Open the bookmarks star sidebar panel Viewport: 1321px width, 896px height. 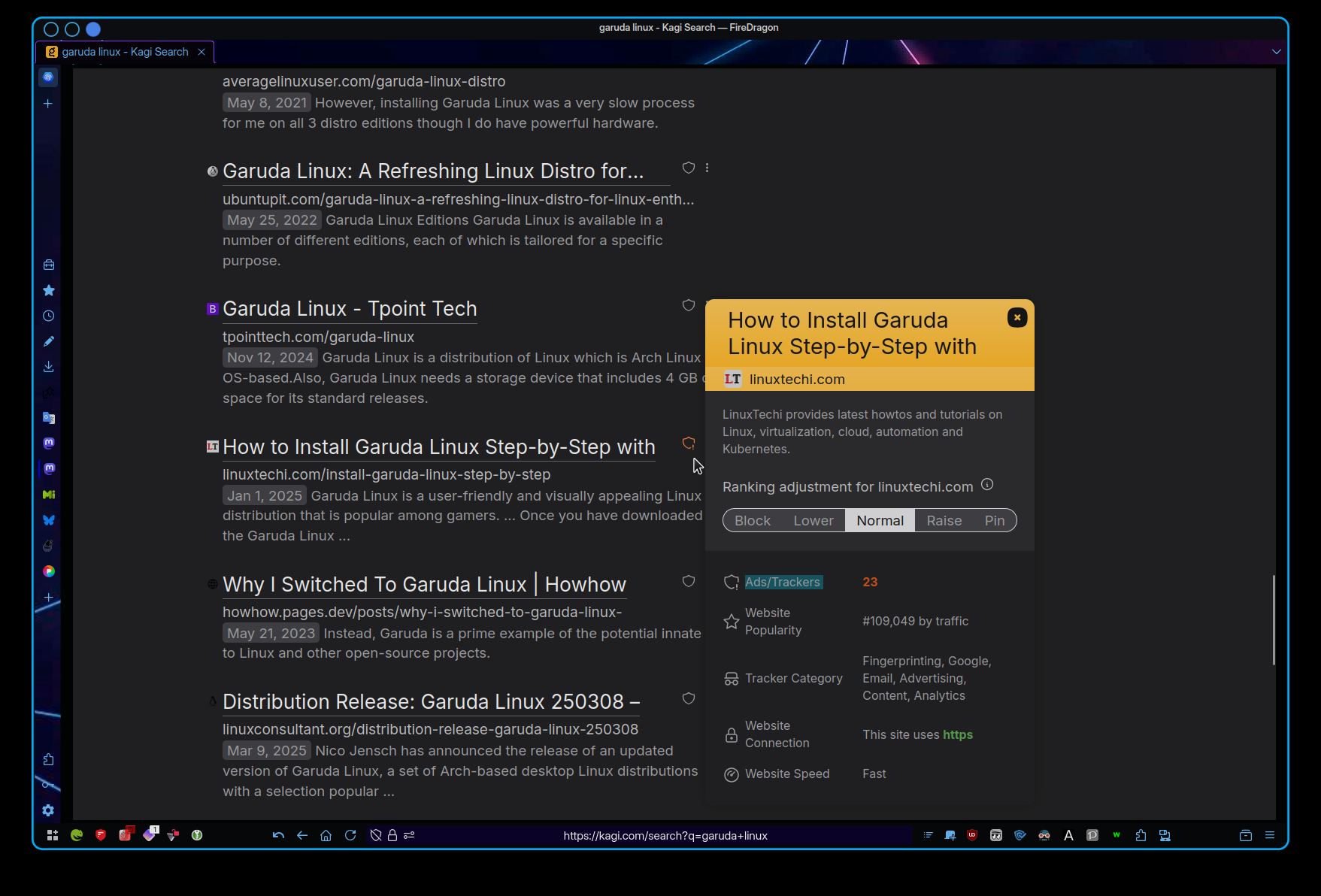(49, 290)
